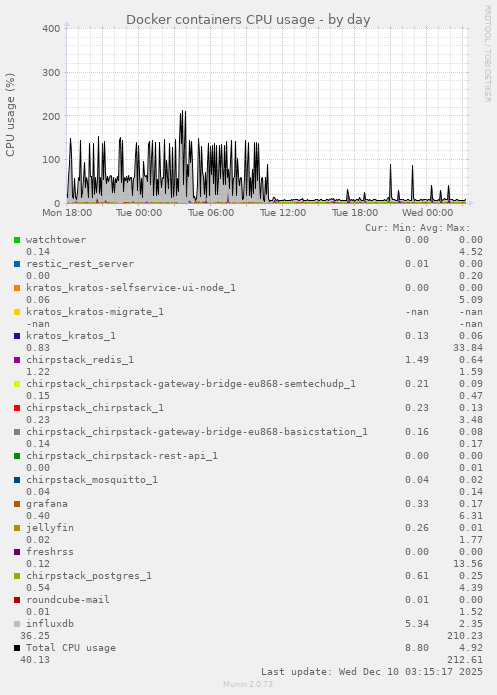Click the 'Cur: Min: Avg: Max:' header
Image resolution: width=497 pixels, height=695 pixels.
417,228
